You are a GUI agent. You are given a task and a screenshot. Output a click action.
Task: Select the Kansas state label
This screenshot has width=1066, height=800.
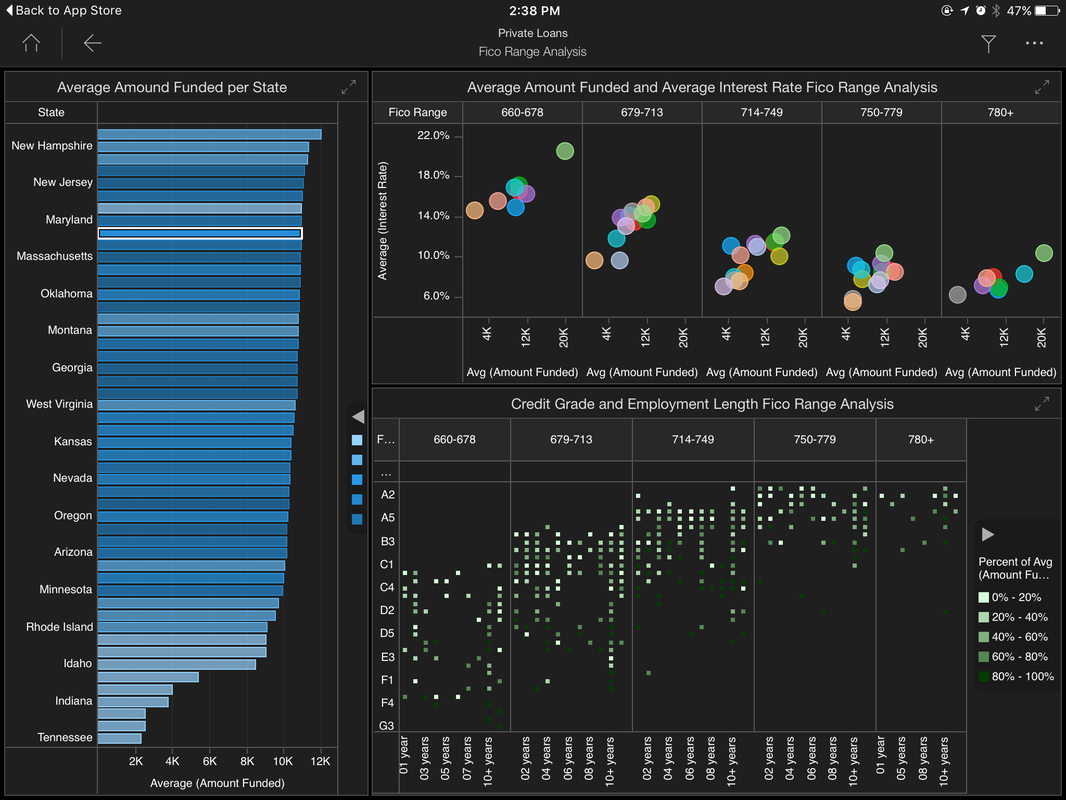[73, 442]
